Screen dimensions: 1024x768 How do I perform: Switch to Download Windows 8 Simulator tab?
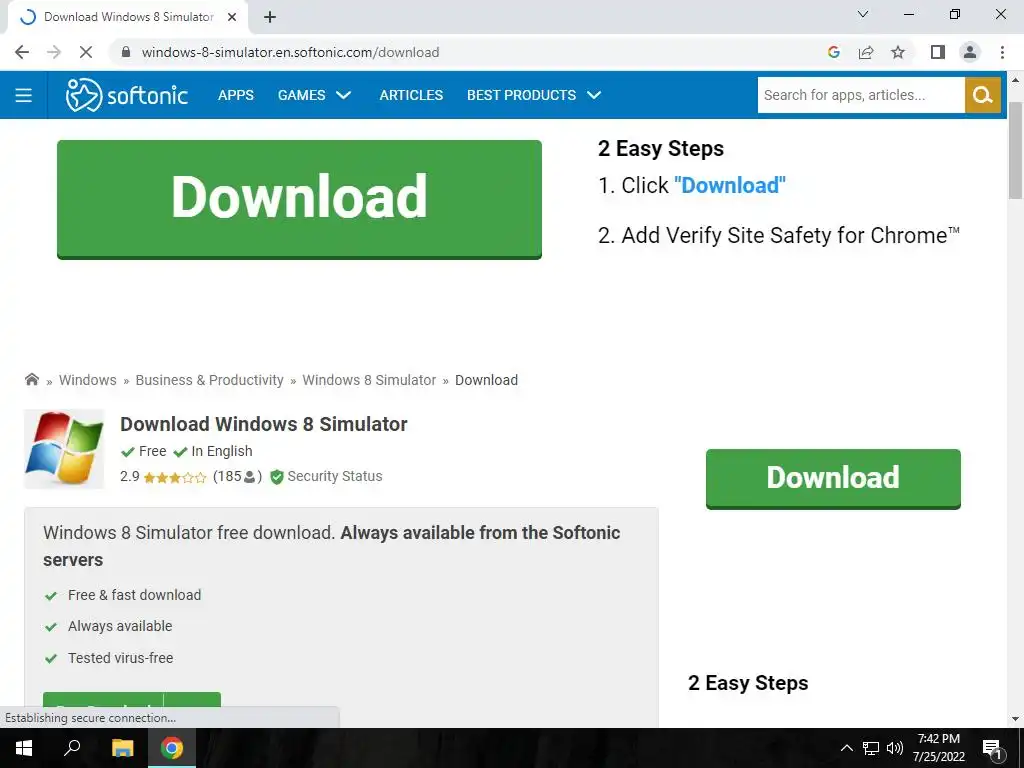pos(129,17)
